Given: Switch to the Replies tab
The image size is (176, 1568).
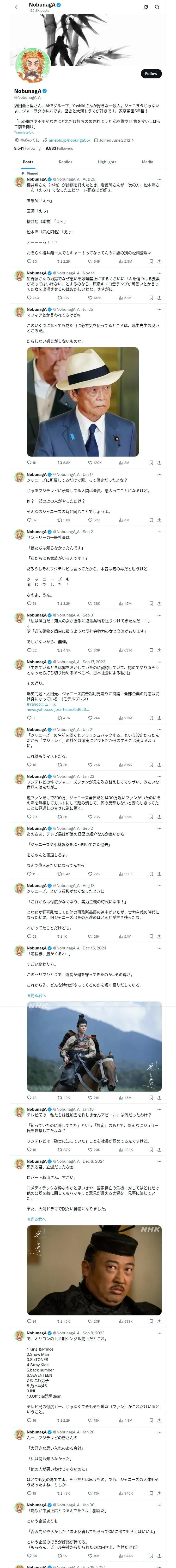Looking at the screenshot, I should pos(65,162).
